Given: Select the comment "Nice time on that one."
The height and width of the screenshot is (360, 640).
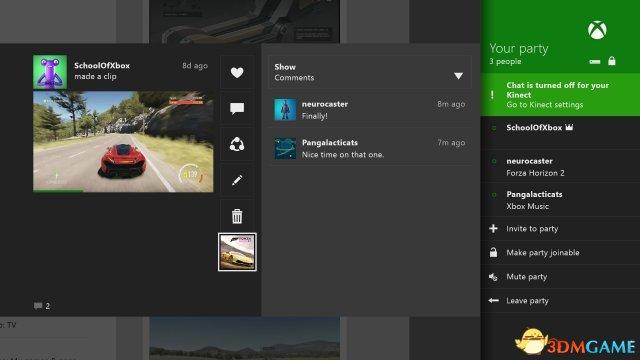Looking at the screenshot, I should 370,148.
